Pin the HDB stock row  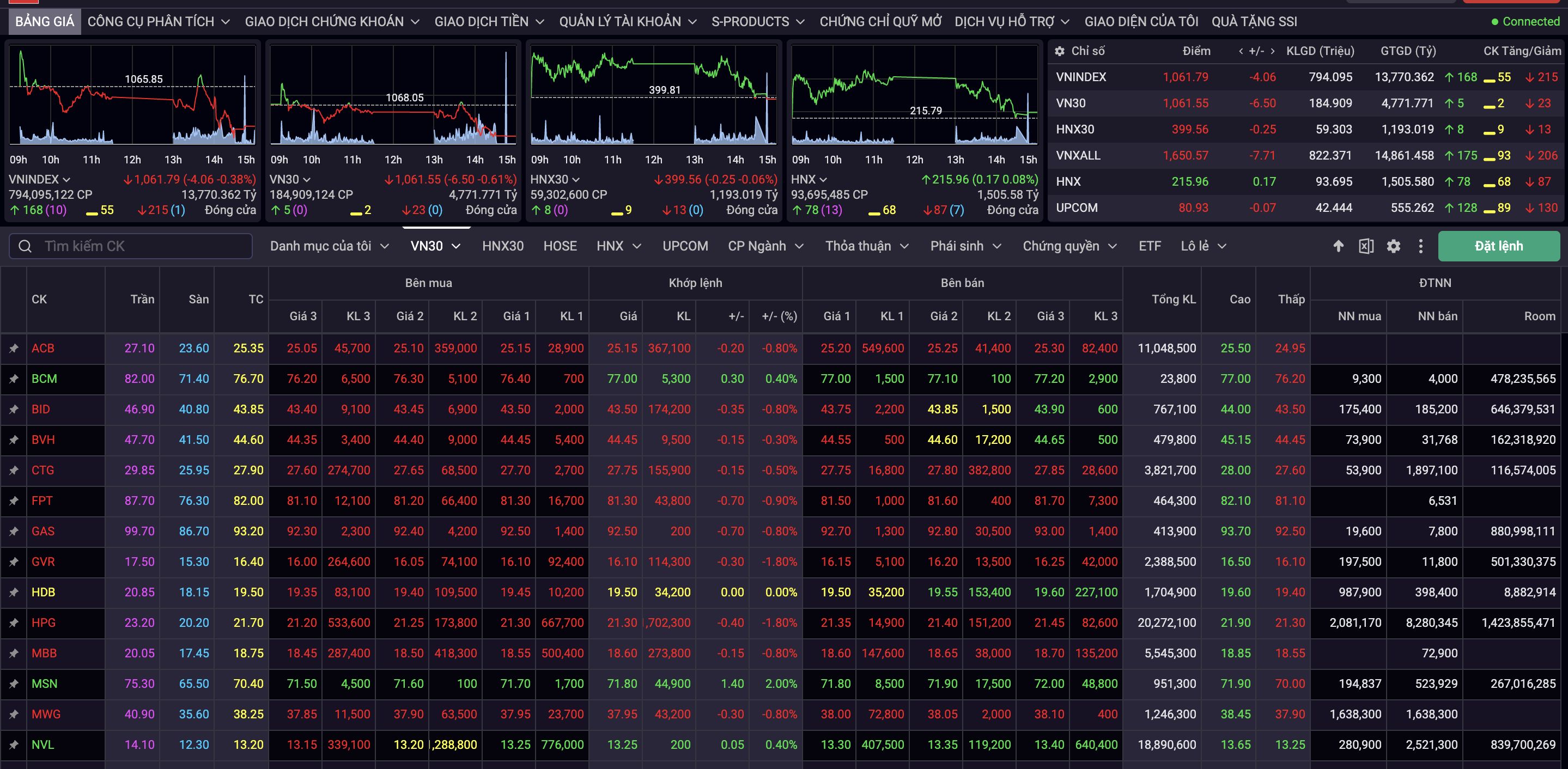click(x=14, y=592)
